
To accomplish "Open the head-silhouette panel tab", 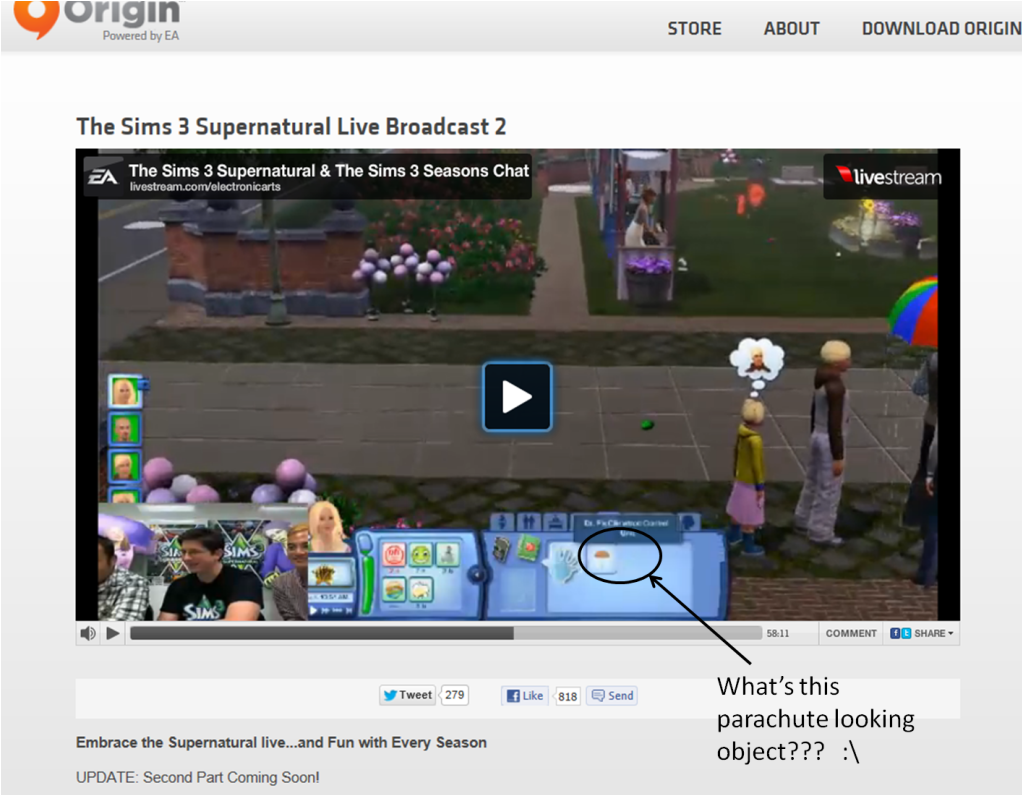I will pos(689,522).
